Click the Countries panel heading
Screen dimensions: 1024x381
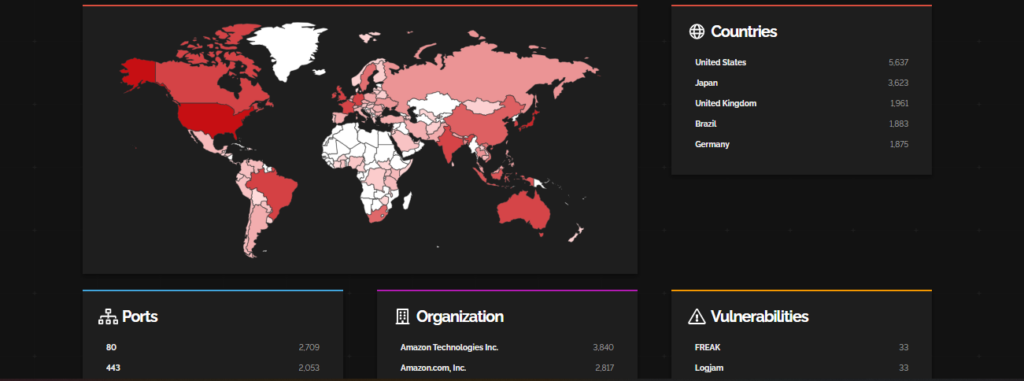point(744,31)
